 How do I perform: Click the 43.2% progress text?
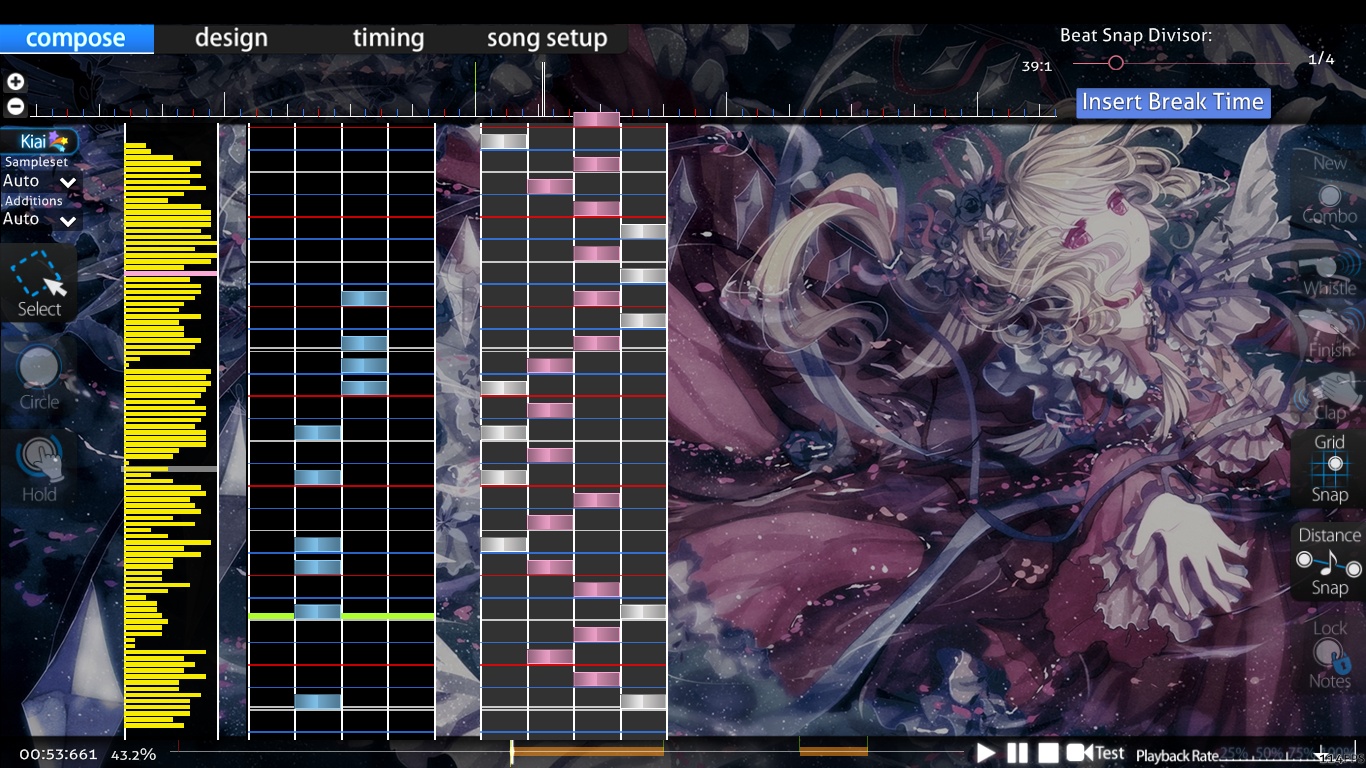click(133, 754)
